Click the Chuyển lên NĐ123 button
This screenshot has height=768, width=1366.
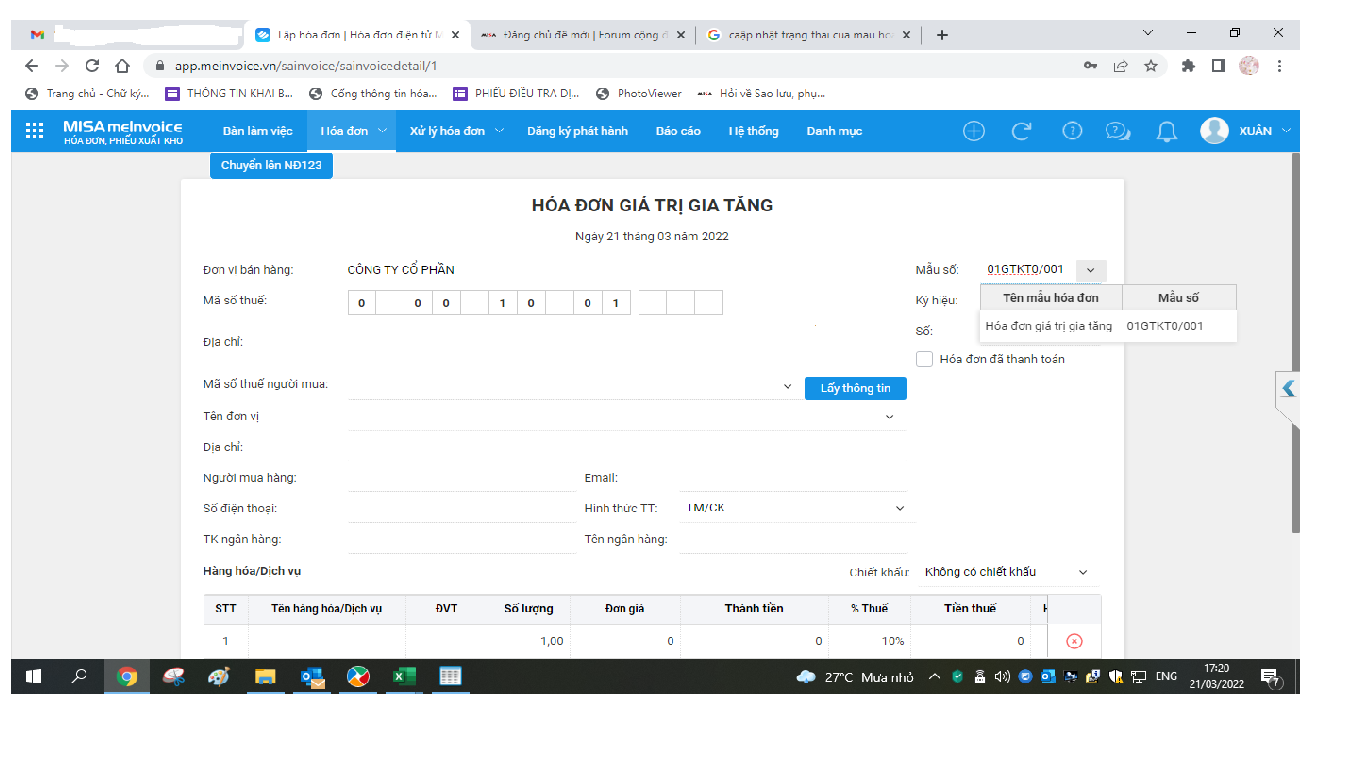(x=271, y=166)
